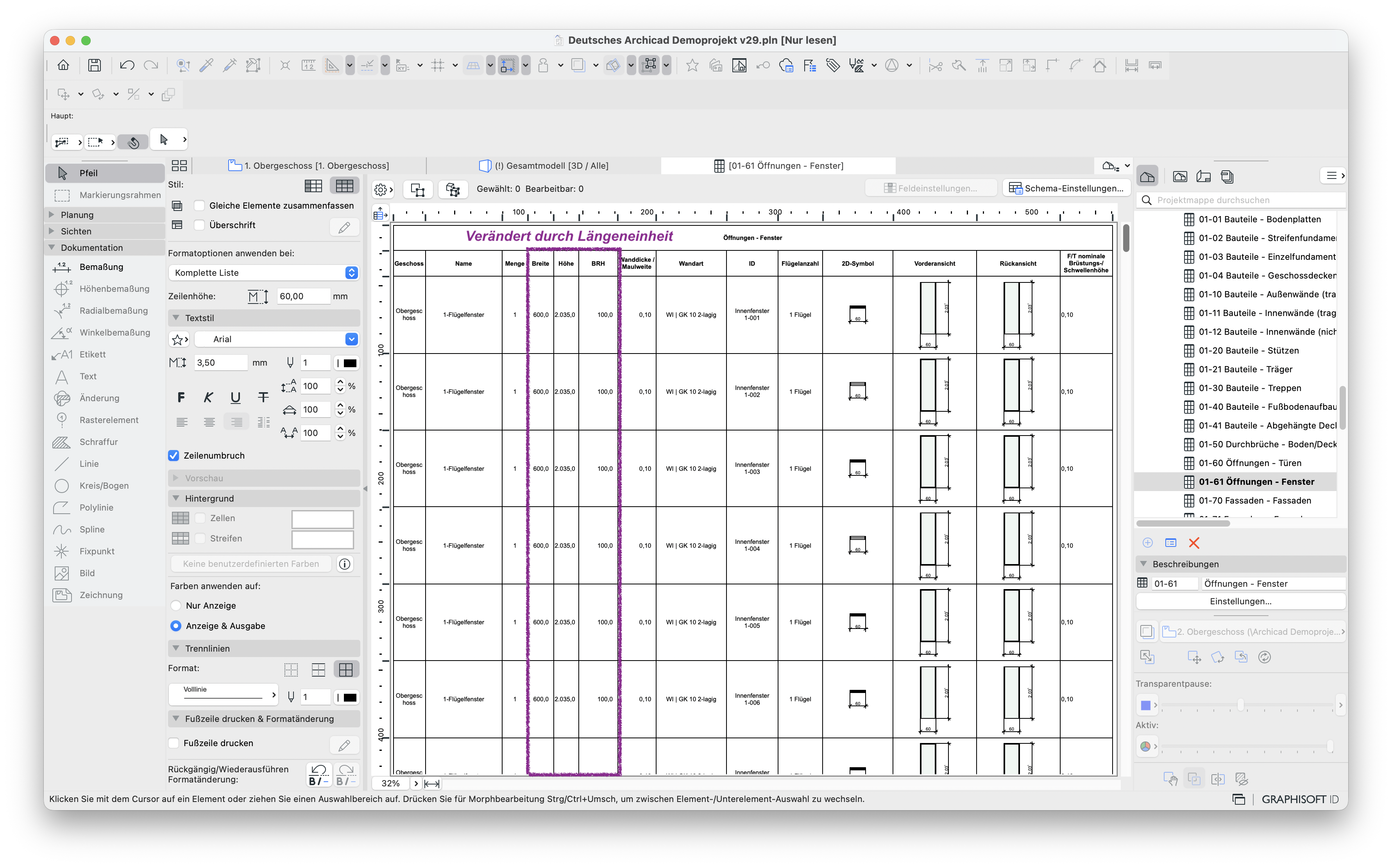Open the tab overview grid icon
Viewport: 1392px width, 868px height.
[179, 166]
